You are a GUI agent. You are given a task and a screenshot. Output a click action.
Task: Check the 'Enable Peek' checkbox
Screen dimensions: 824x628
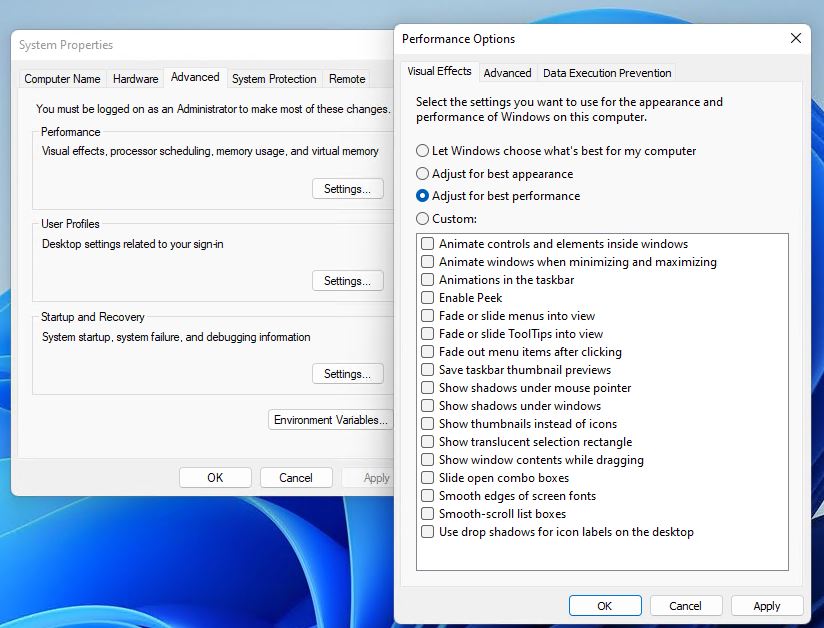point(428,298)
